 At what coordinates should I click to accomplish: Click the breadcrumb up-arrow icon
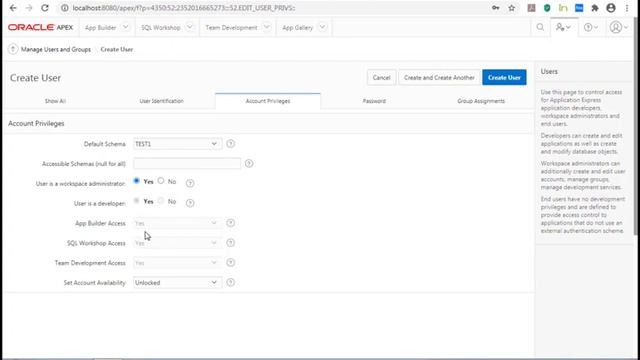click(x=13, y=49)
